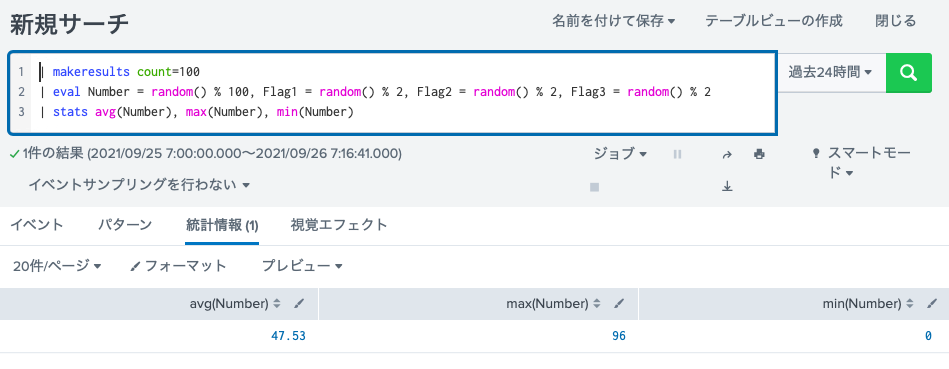Open フォーマット options

179,266
